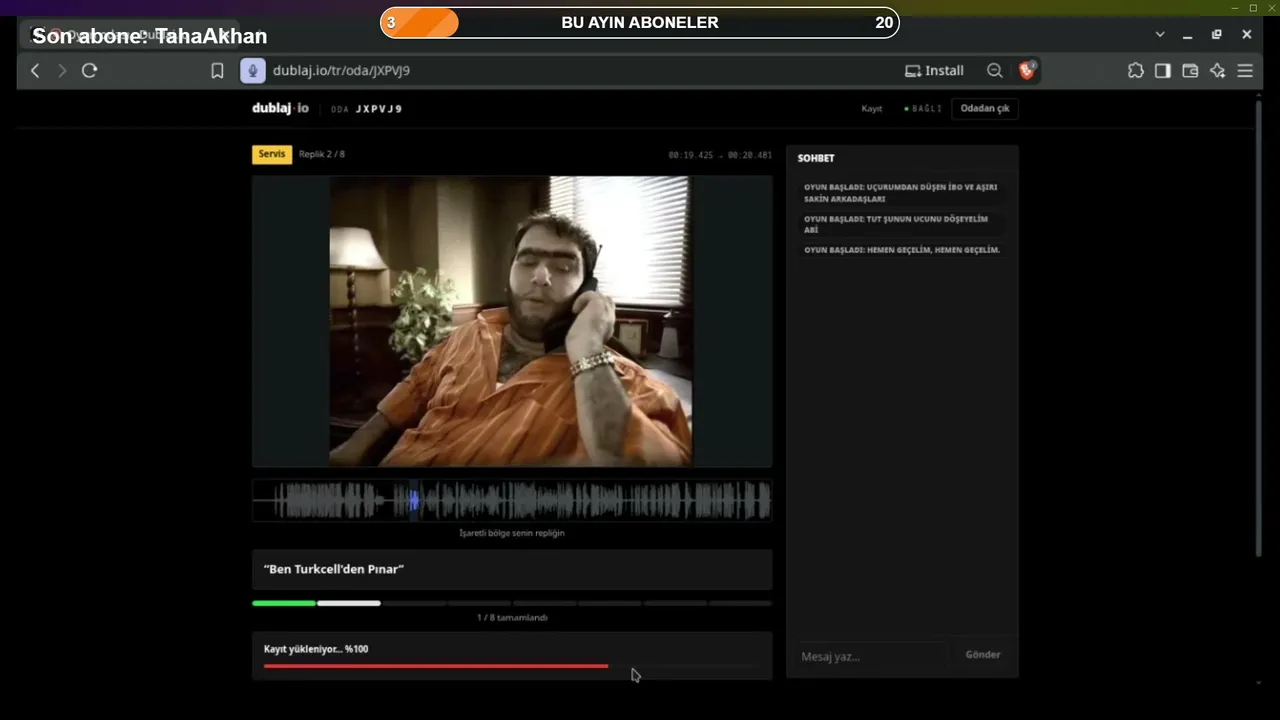Install the site as an app
The height and width of the screenshot is (720, 1280).
pyautogui.click(x=934, y=71)
